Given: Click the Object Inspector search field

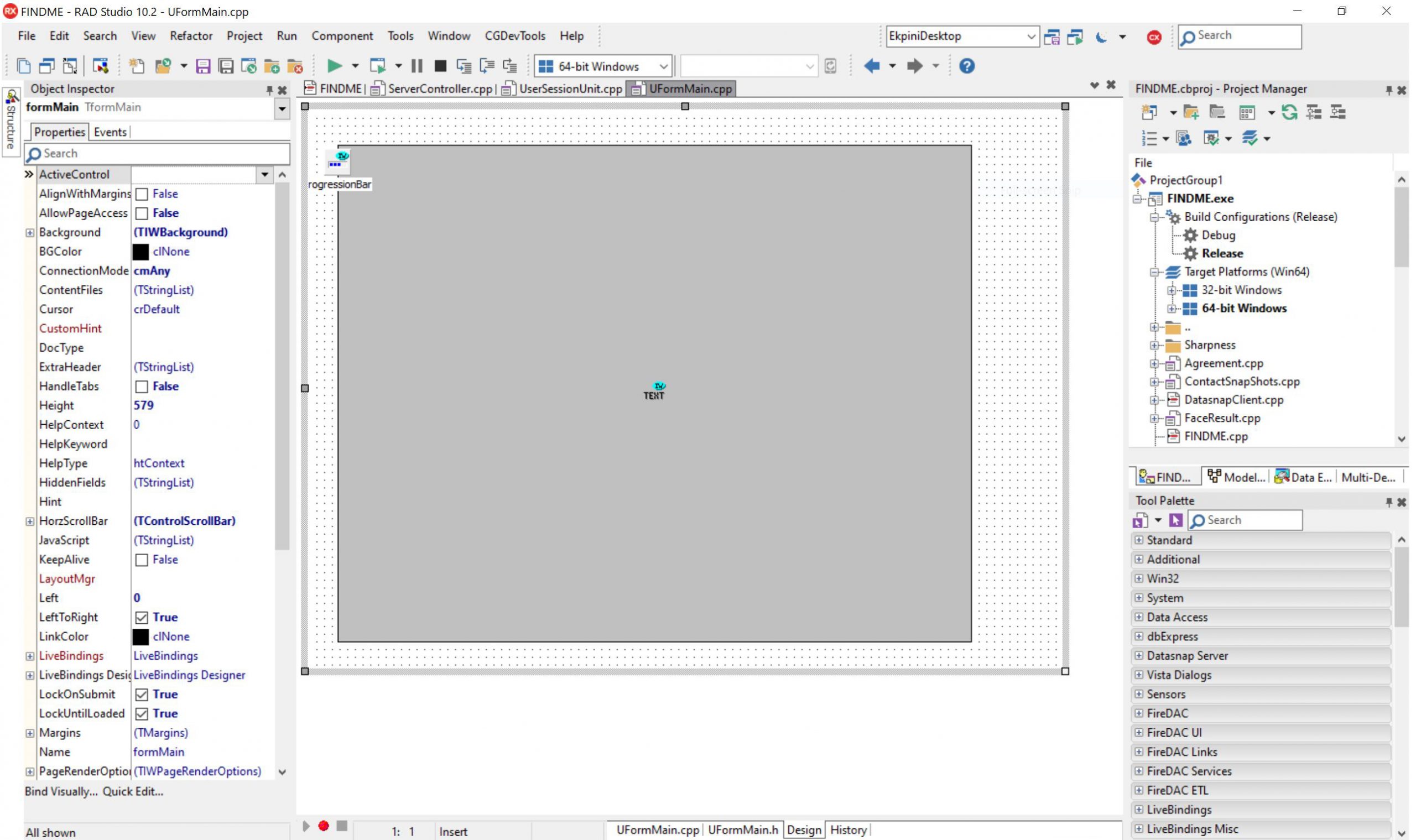Looking at the screenshot, I should tap(157, 153).
